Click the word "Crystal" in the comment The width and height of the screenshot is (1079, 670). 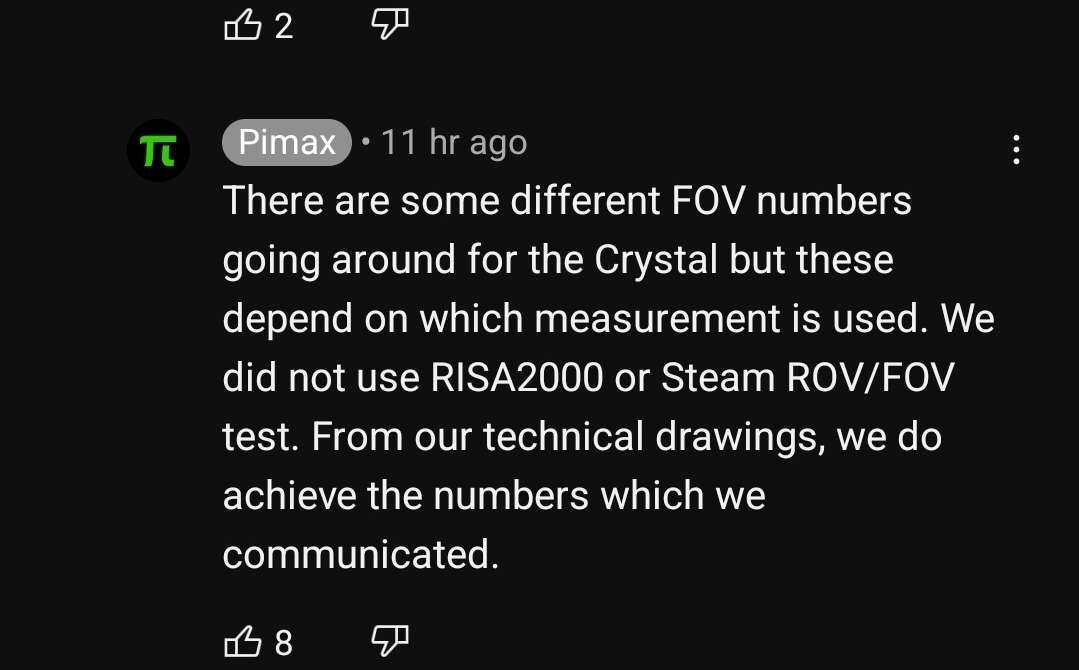pos(656,260)
